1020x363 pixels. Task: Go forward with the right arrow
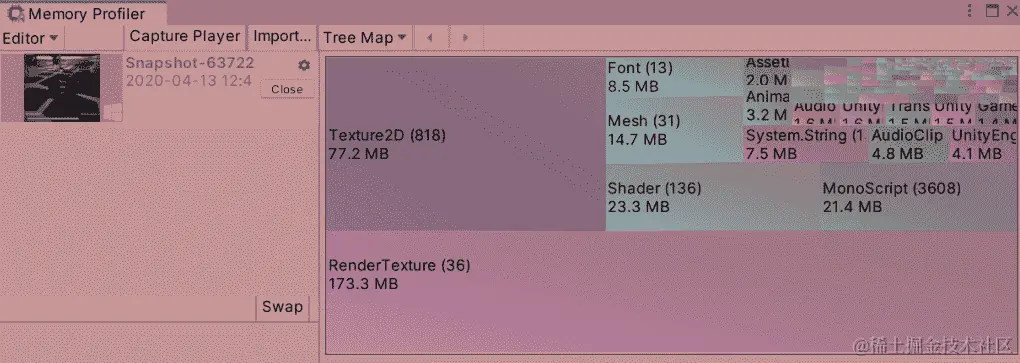(465, 38)
